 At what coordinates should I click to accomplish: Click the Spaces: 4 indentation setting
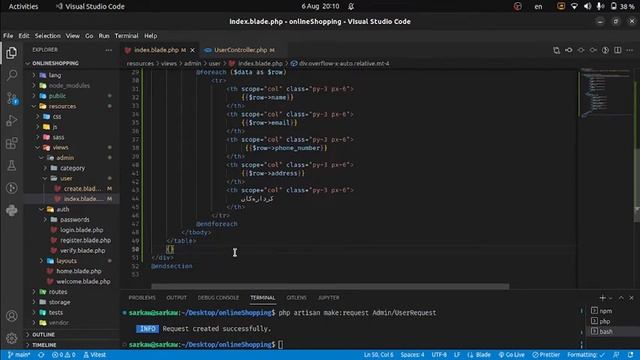pyautogui.click(x=412, y=355)
